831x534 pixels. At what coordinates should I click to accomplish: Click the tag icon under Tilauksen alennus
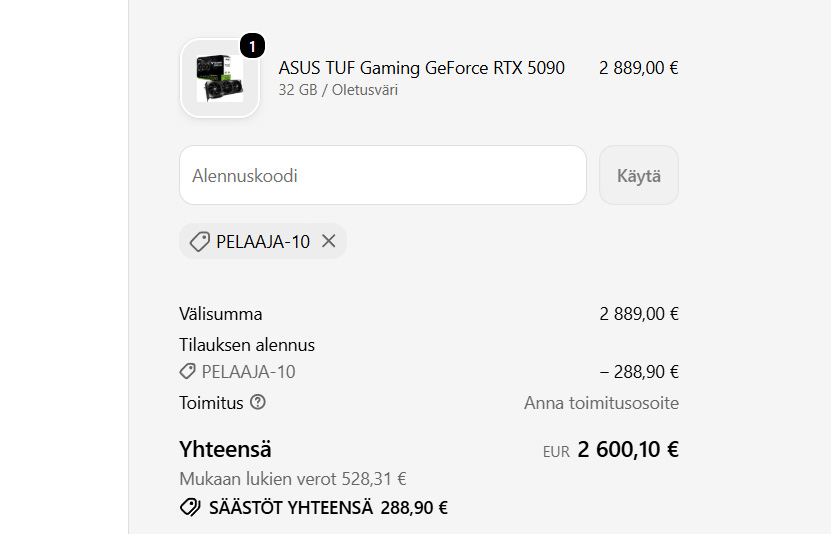coord(187,371)
